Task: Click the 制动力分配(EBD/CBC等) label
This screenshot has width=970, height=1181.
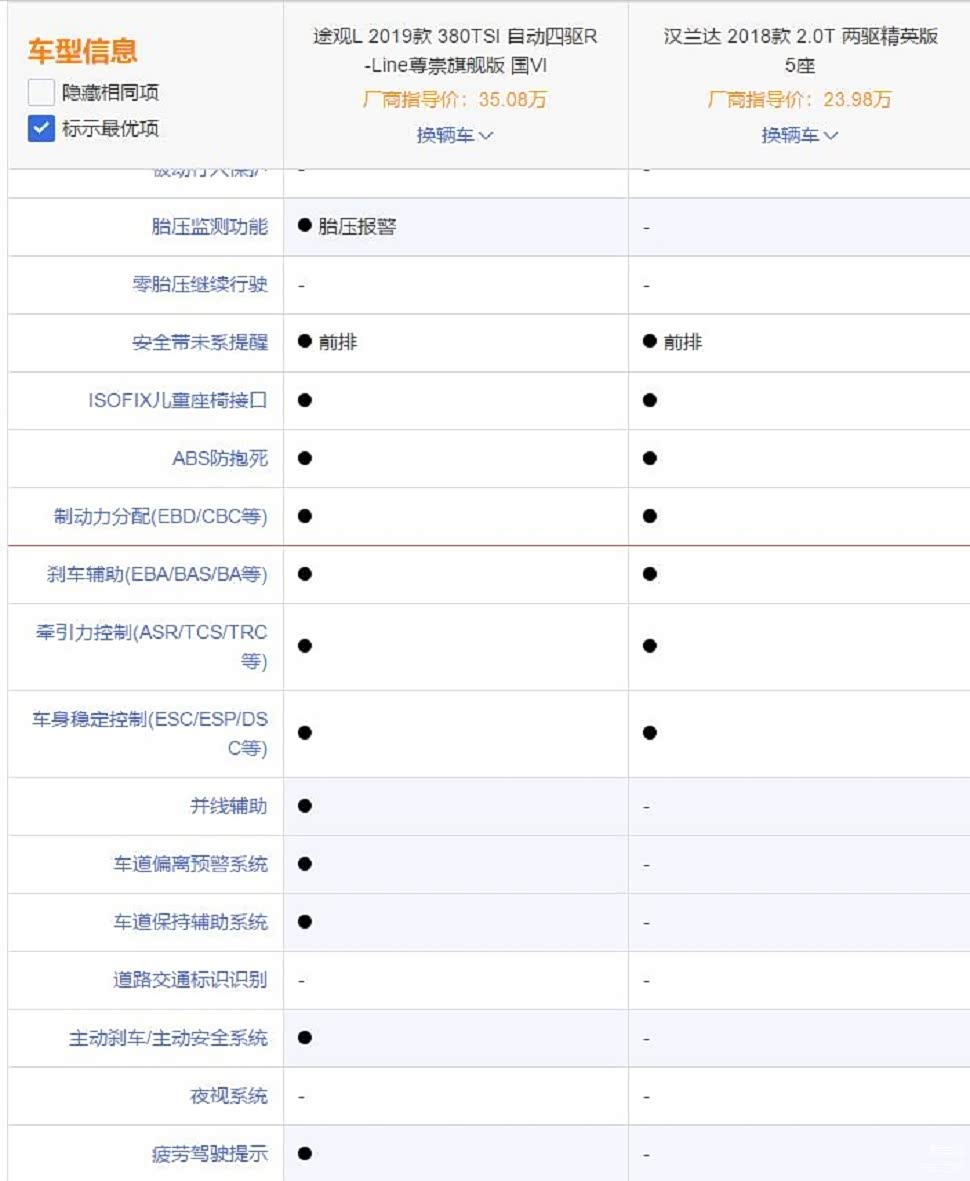Action: 160,516
